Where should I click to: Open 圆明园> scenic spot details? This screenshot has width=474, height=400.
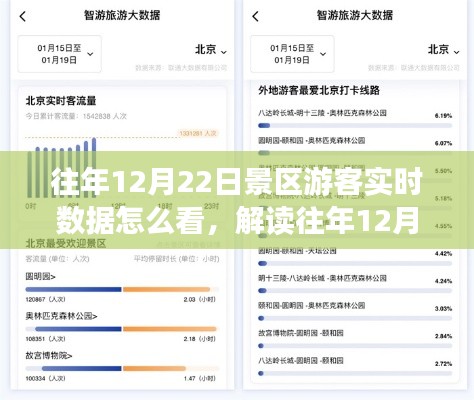41,276
